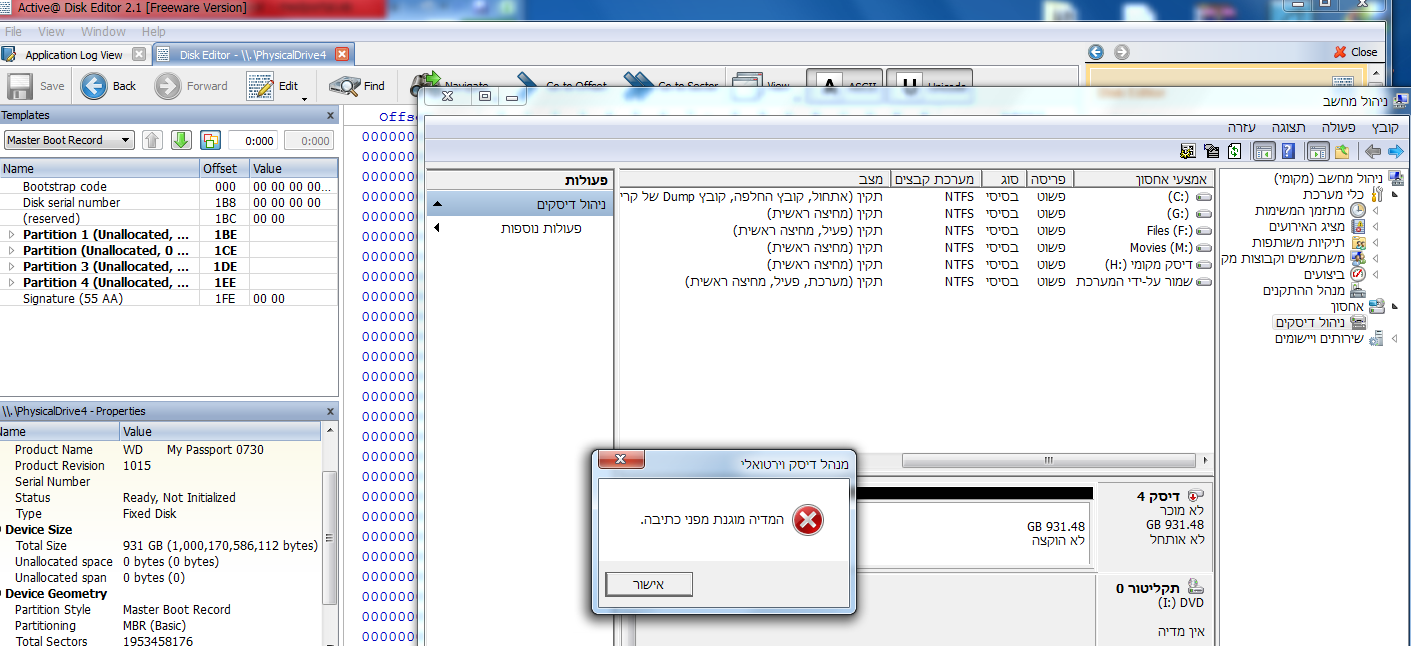The image size is (1411, 646).
Task: Click the horizontal scrollbar under volume list
Action: click(1048, 461)
